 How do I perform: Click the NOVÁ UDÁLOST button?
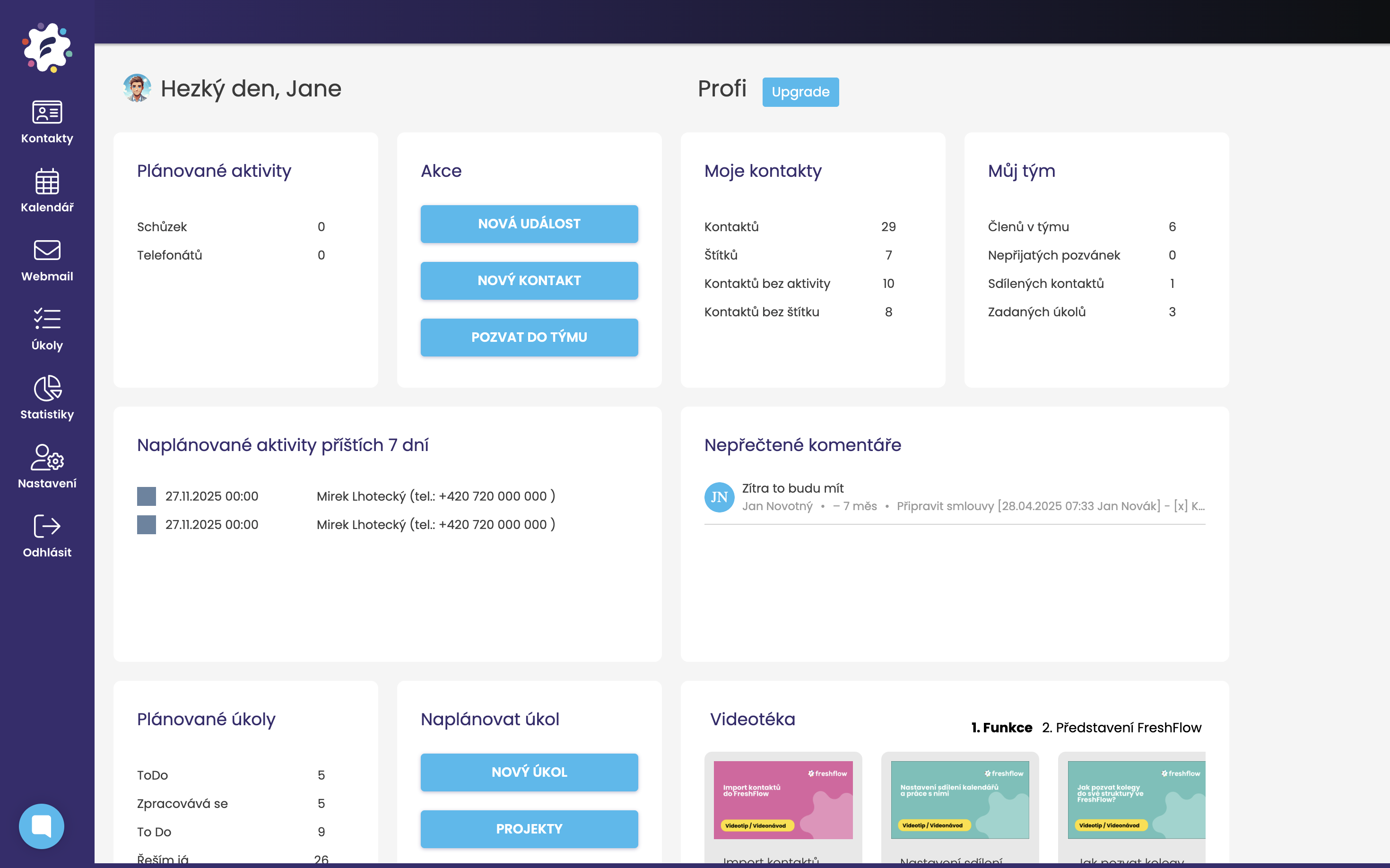point(529,224)
